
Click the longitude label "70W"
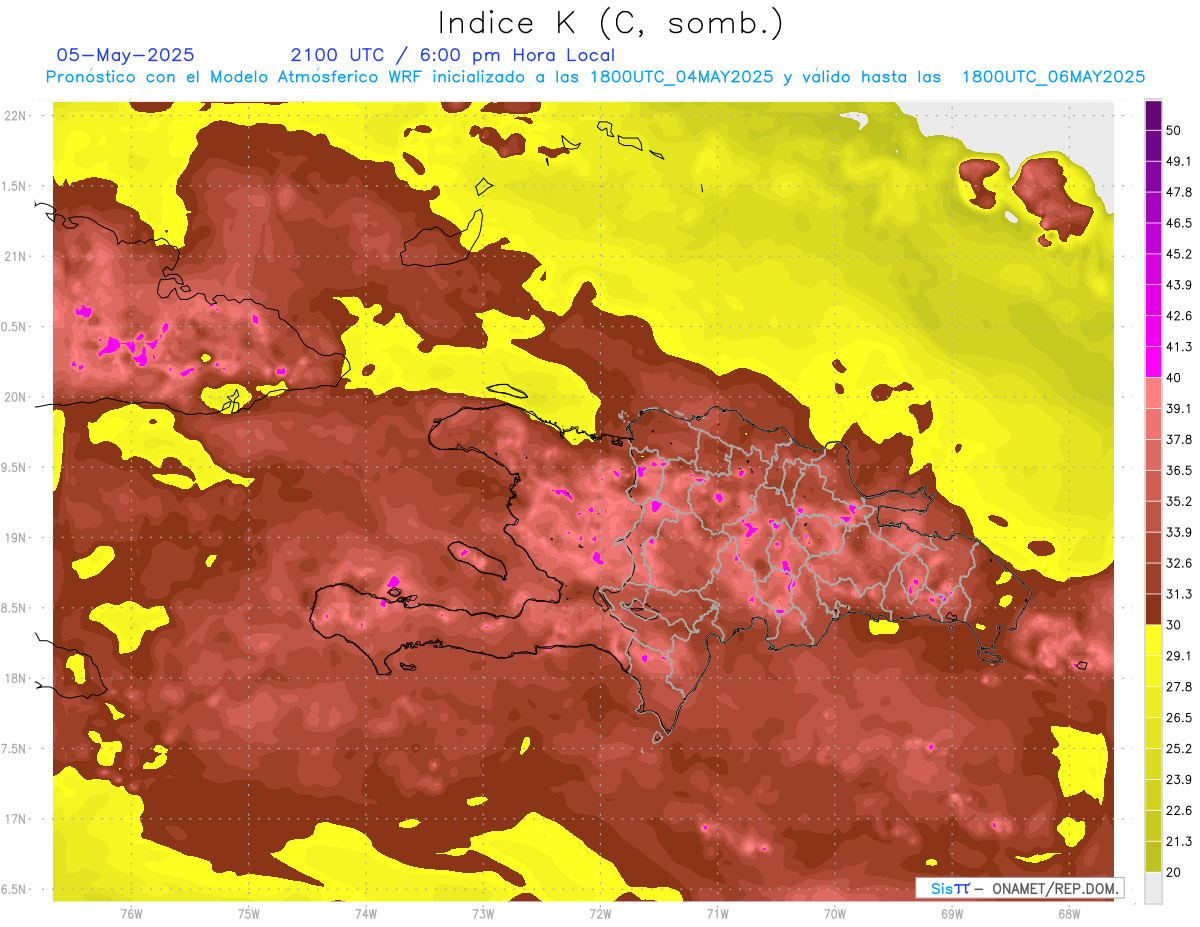[x=834, y=914]
